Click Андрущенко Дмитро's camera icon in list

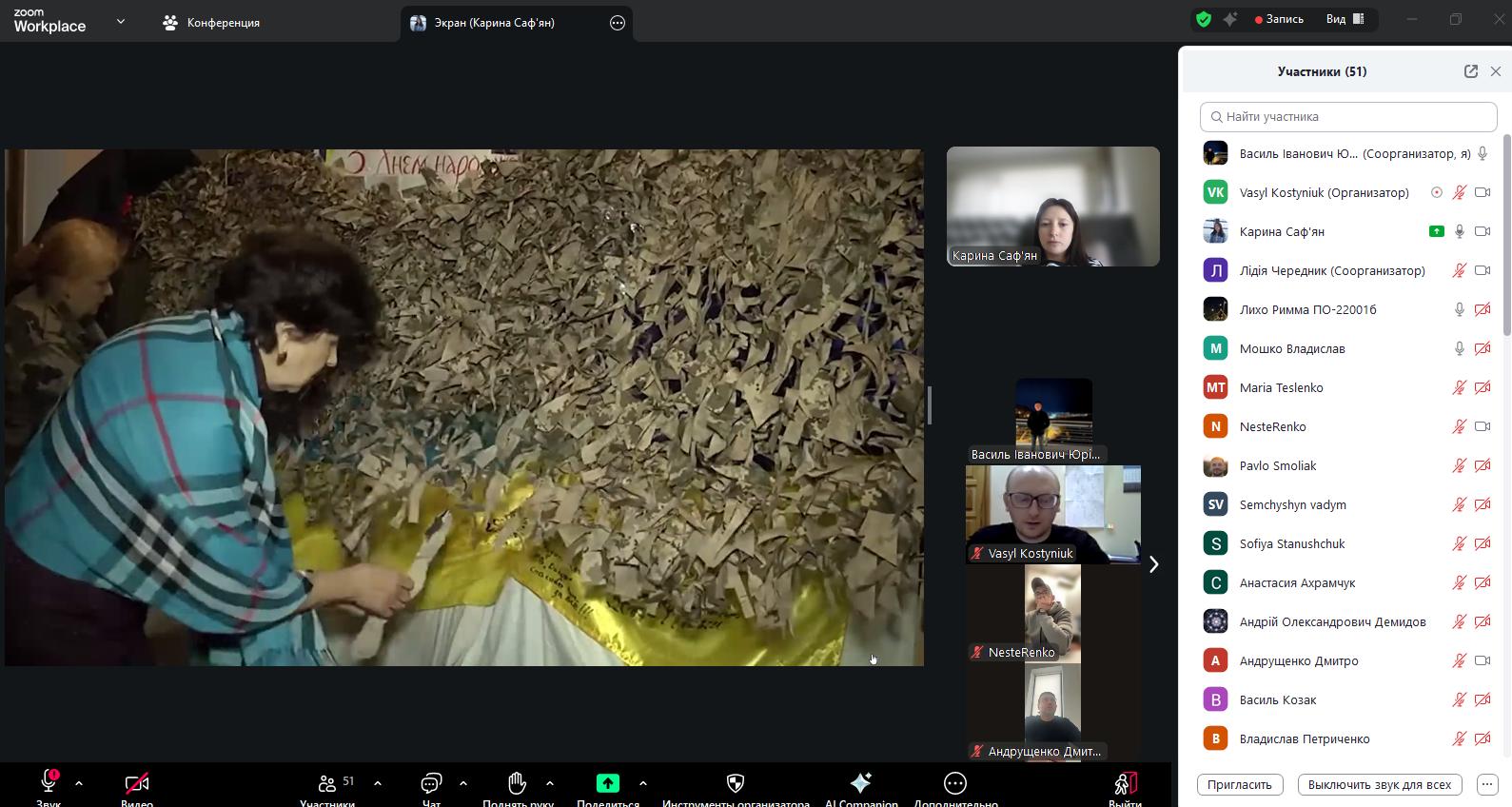(x=1483, y=660)
